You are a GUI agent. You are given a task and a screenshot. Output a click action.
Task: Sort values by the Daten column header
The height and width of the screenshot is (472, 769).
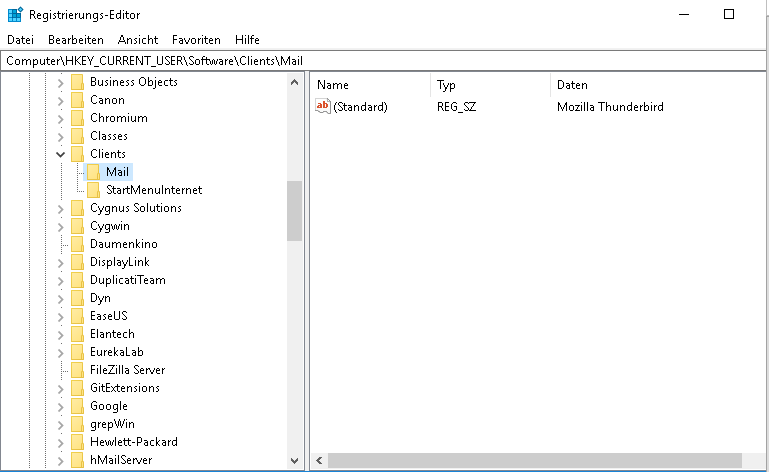[657, 85]
